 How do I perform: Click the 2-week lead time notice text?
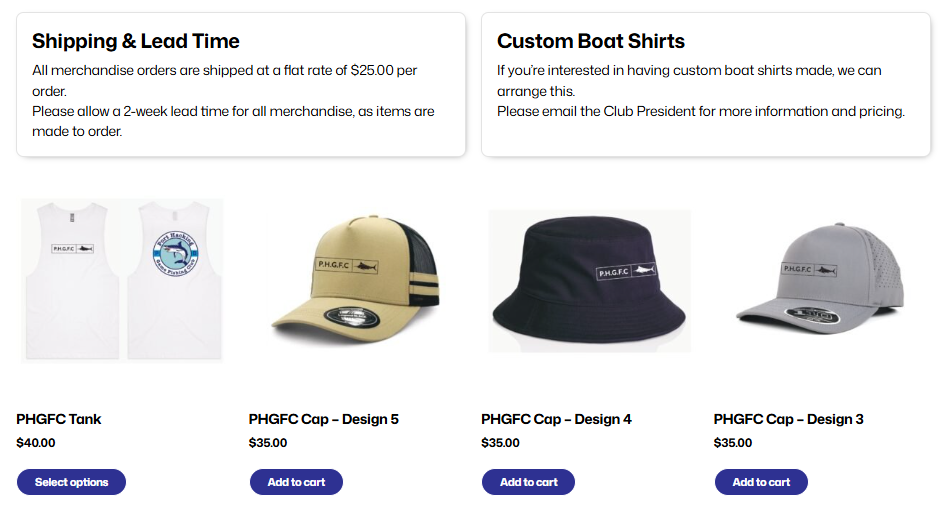pos(233,111)
